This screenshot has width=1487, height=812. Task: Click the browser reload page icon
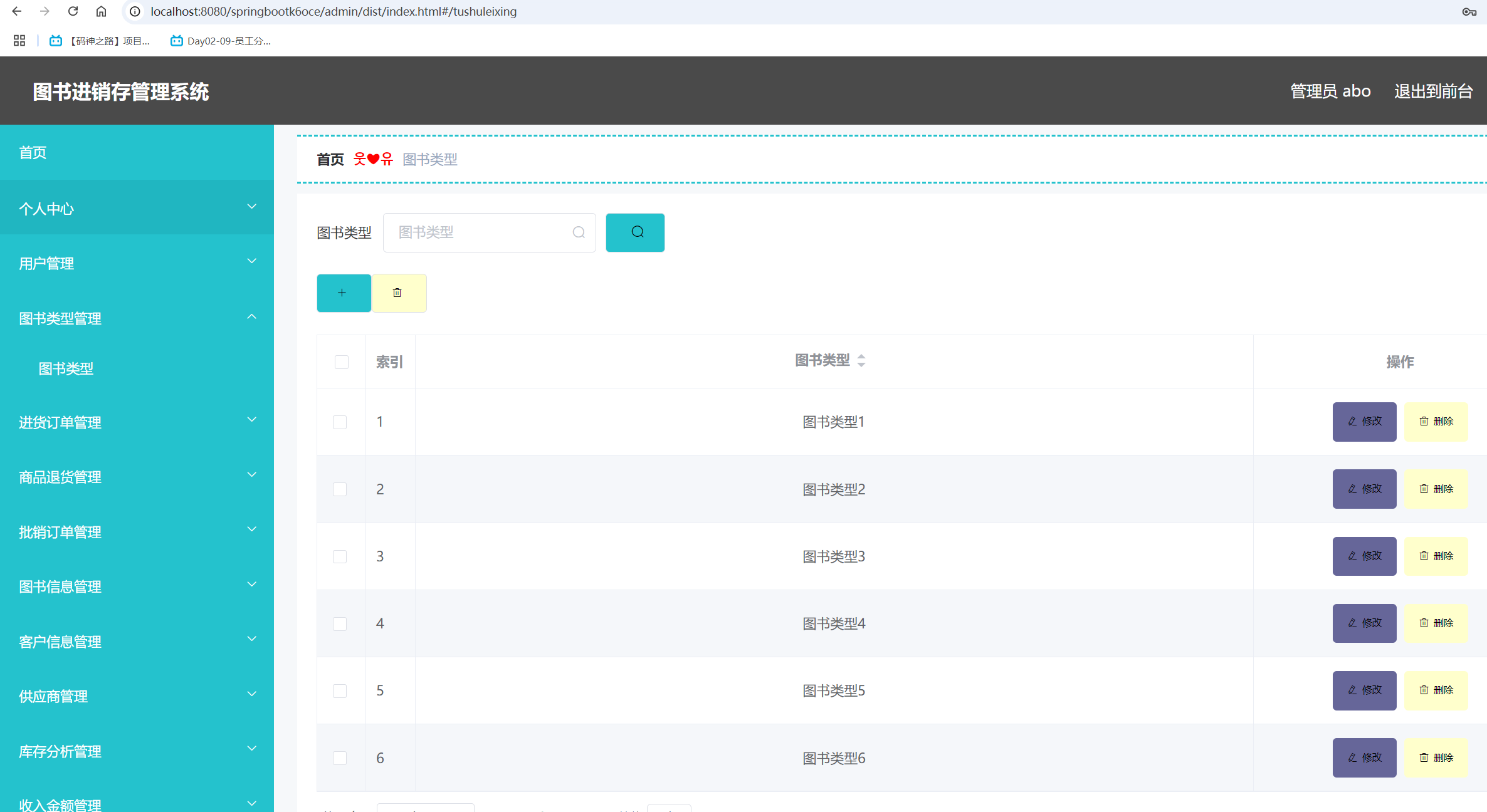(73, 11)
